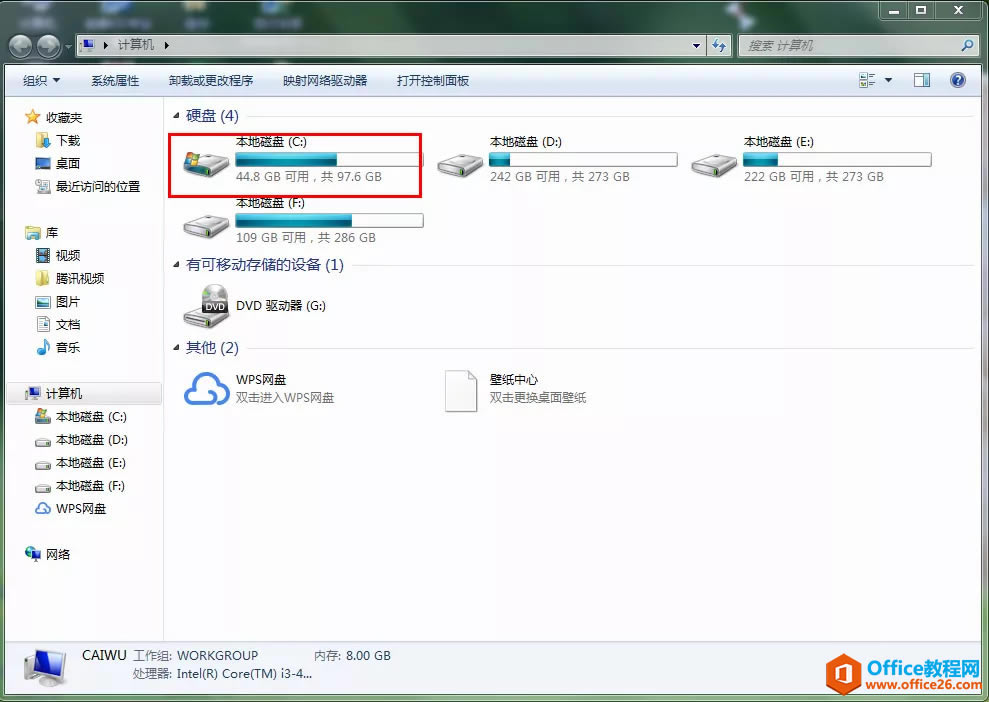Collapse 有可移动存储的设备 (1) group
989x702 pixels.
point(176,265)
